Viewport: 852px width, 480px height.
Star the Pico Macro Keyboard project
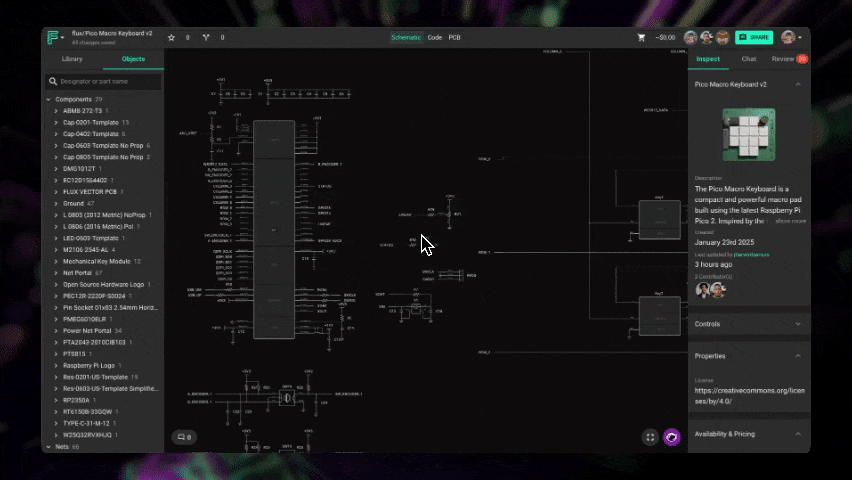pos(171,38)
